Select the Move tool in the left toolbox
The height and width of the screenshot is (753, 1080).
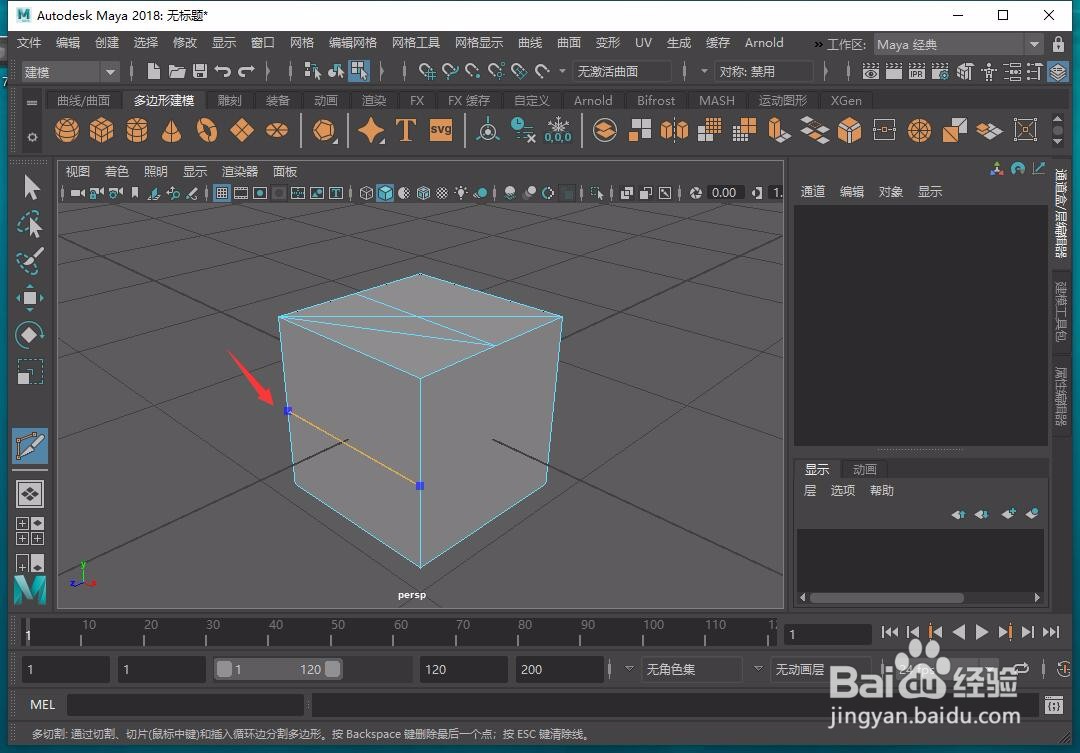tap(30, 298)
